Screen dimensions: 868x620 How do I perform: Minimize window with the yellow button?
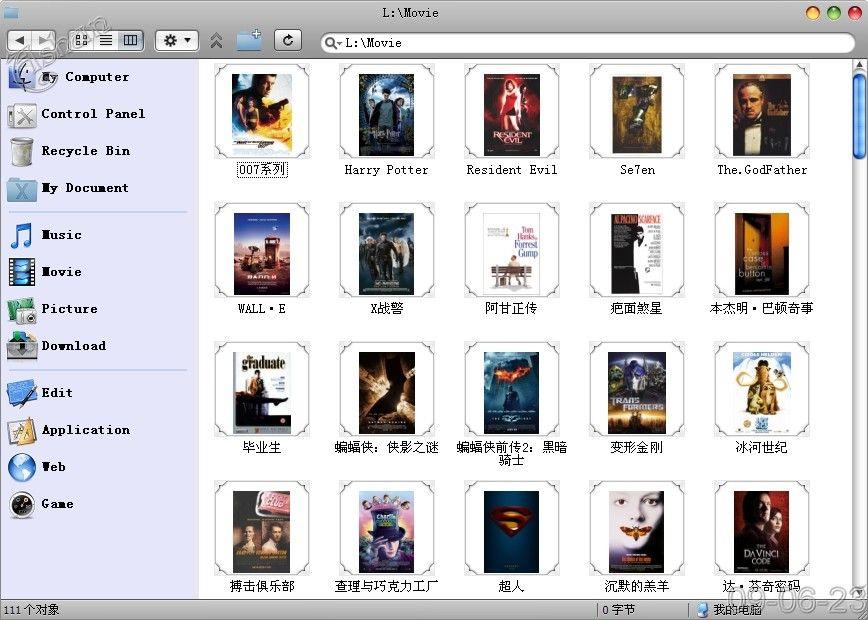[x=813, y=13]
